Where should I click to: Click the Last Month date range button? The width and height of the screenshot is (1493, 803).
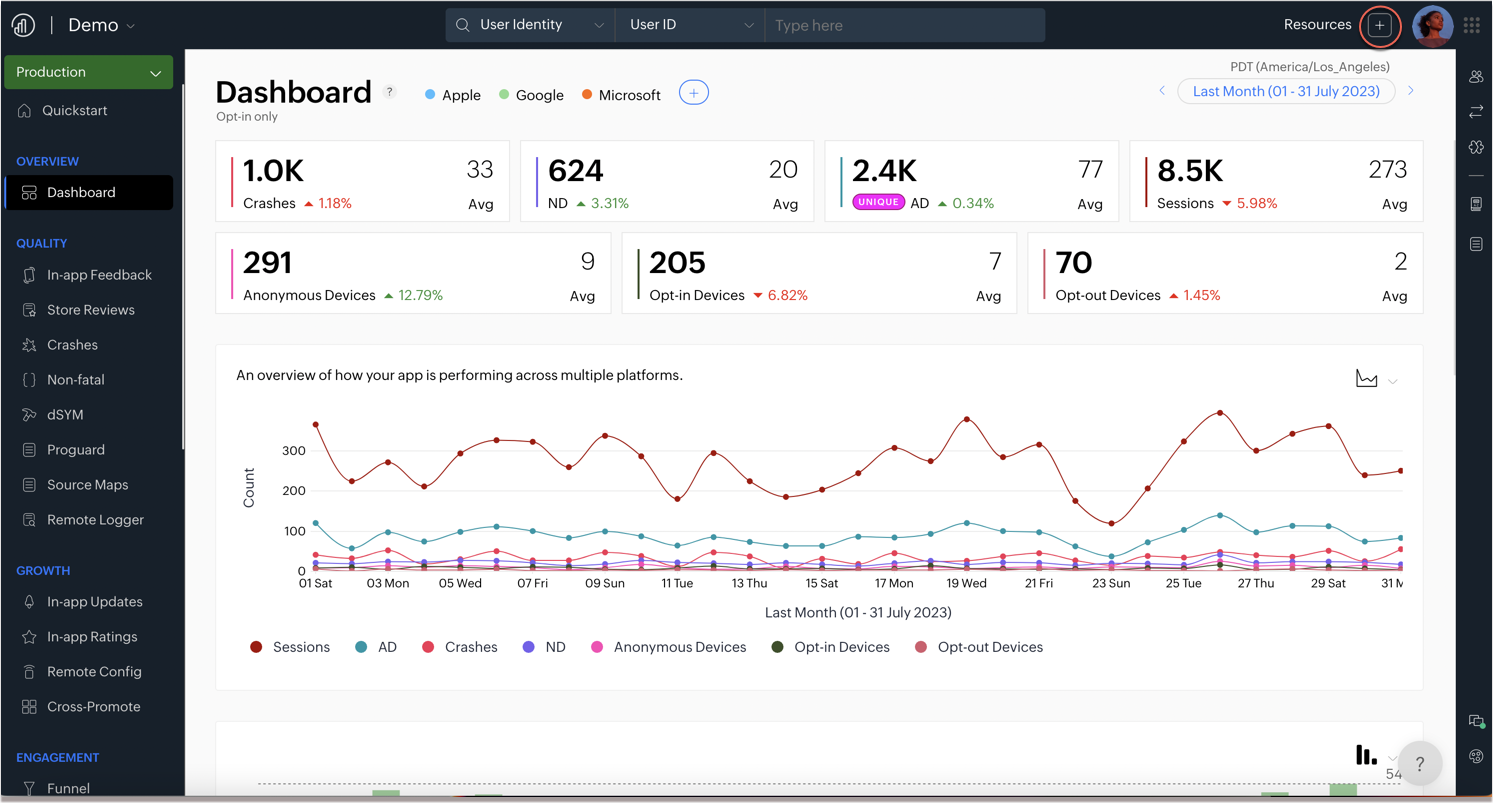tap(1286, 91)
